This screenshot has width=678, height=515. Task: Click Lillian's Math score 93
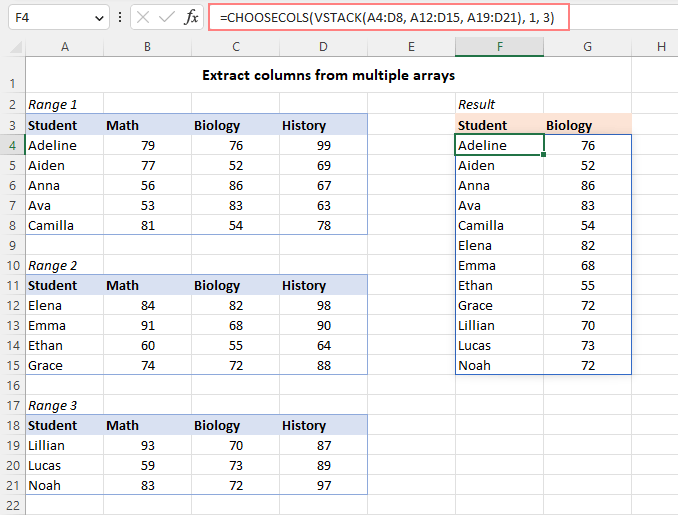(x=147, y=445)
